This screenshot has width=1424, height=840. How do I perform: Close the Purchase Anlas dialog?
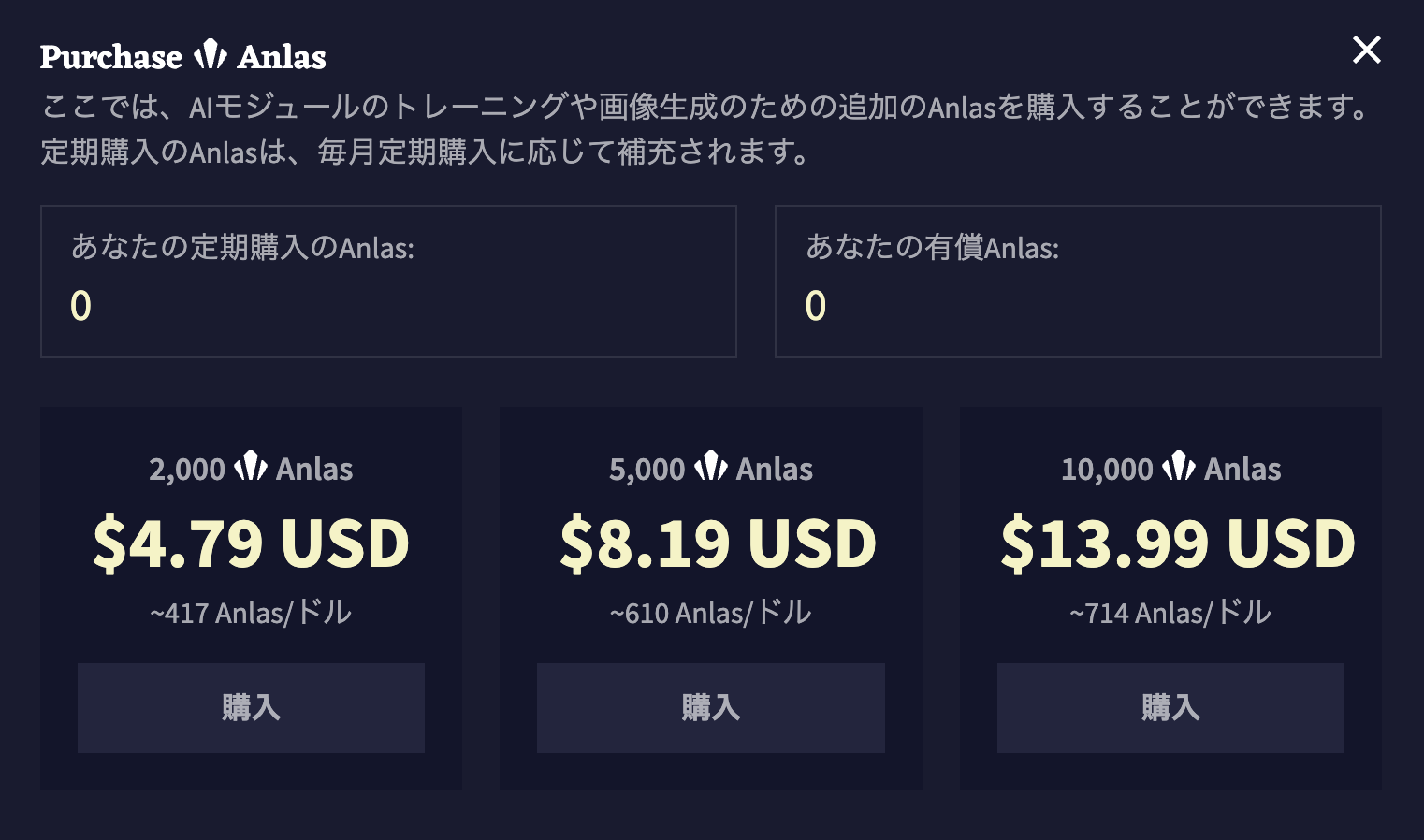1366,50
